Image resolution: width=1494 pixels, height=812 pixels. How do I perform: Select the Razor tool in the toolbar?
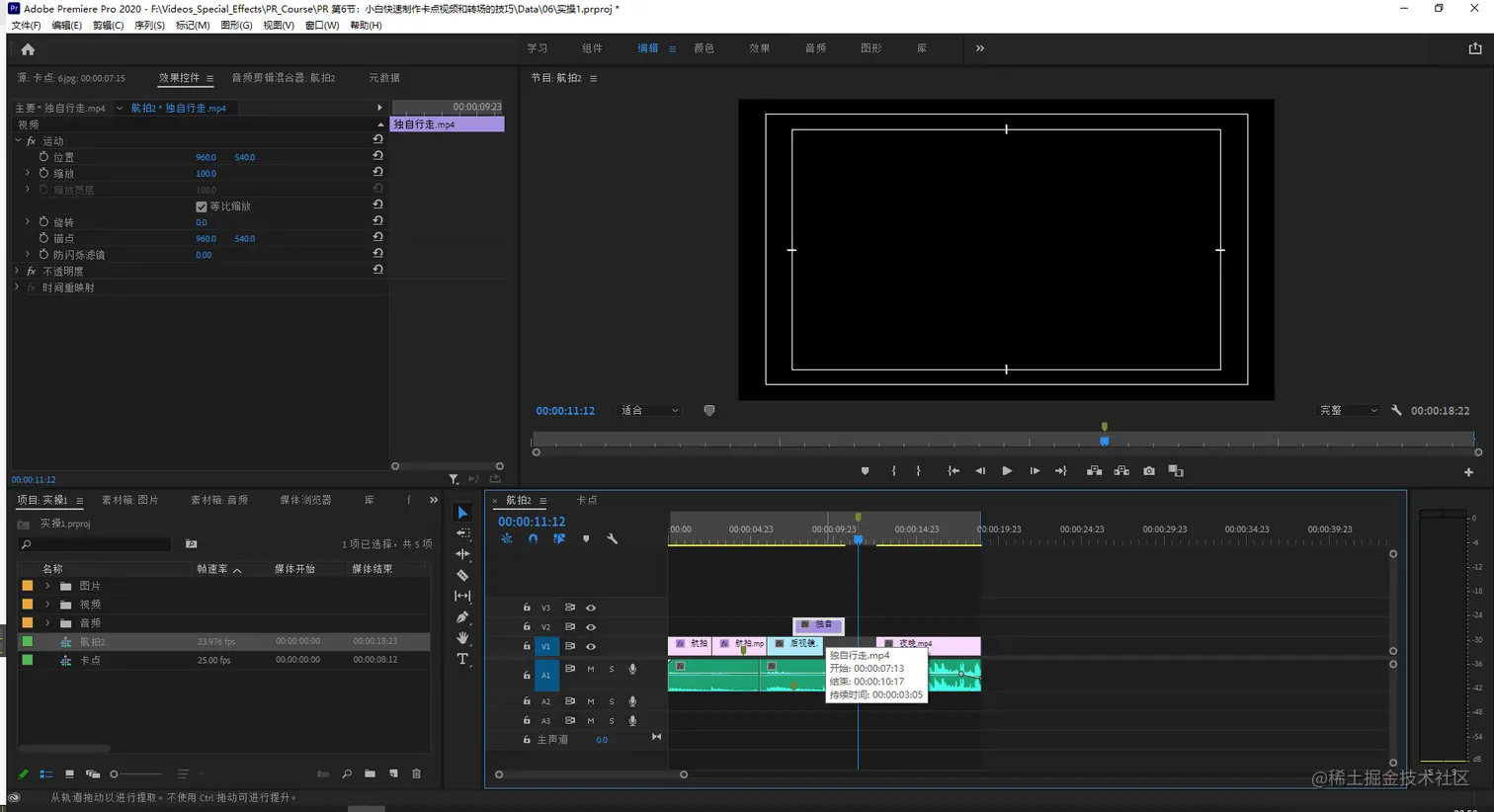pyautogui.click(x=462, y=575)
